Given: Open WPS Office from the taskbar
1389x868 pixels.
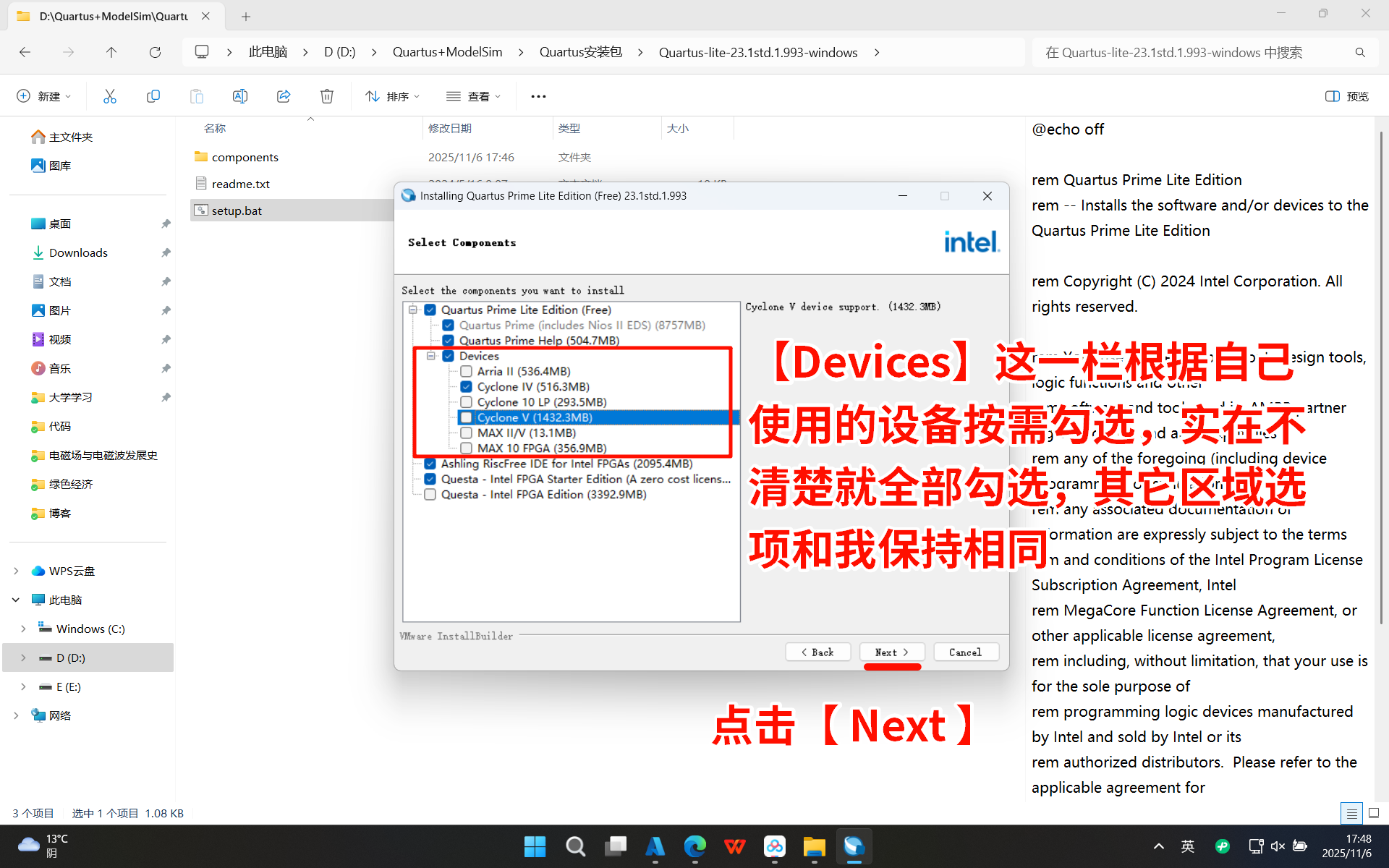Looking at the screenshot, I should point(735,846).
